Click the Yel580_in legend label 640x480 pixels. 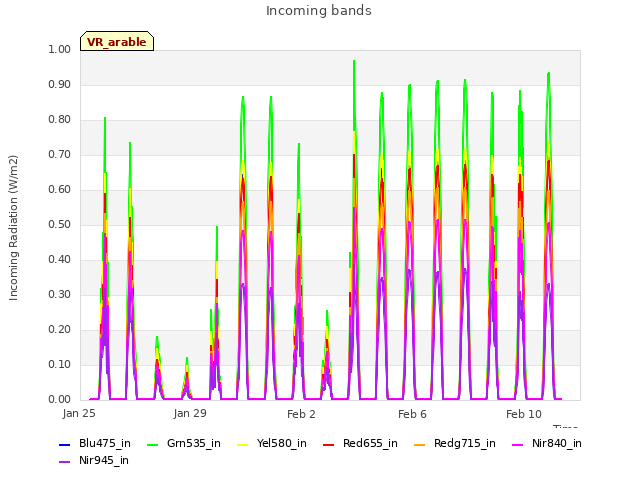point(282,443)
